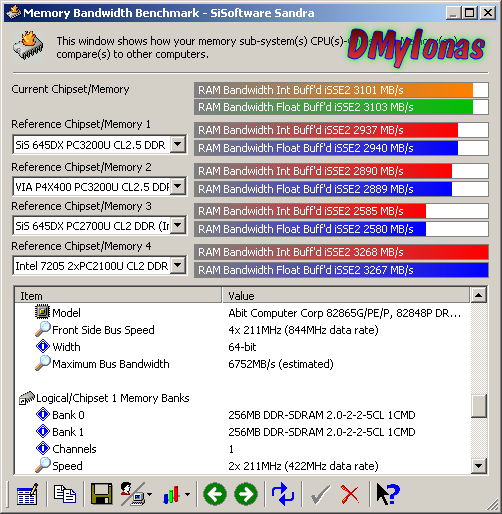The width and height of the screenshot is (502, 514).
Task: Click the Bank 1 info icon
Action: pyautogui.click(x=43, y=431)
